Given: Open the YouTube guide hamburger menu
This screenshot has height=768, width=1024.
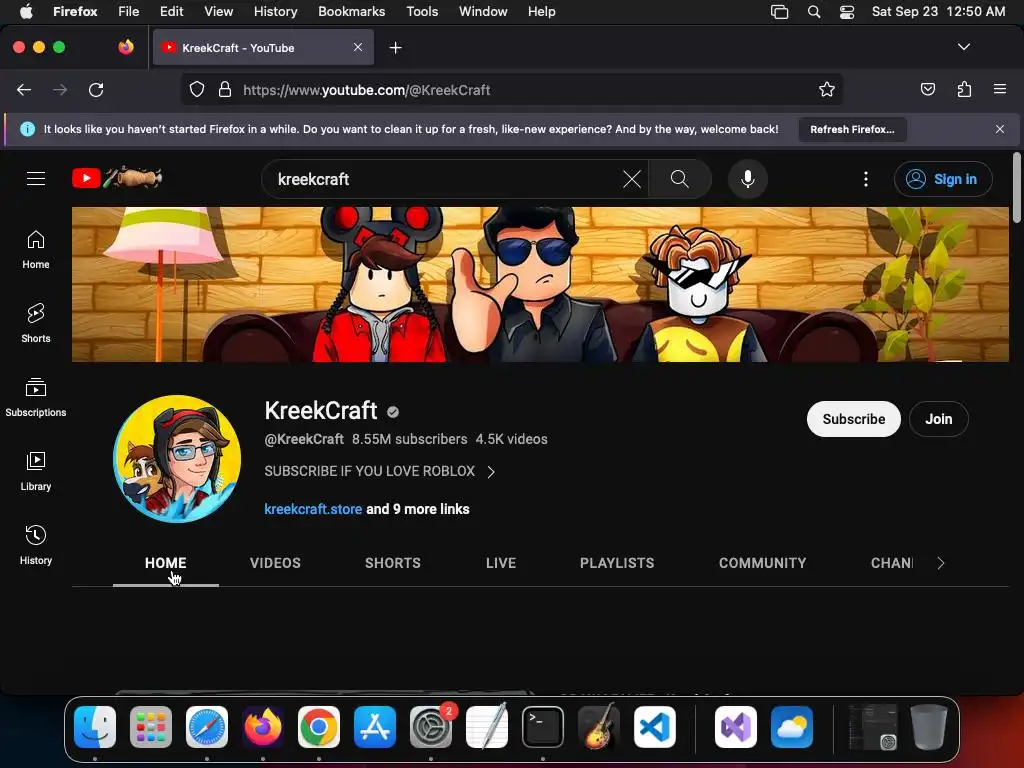Looking at the screenshot, I should 36,178.
